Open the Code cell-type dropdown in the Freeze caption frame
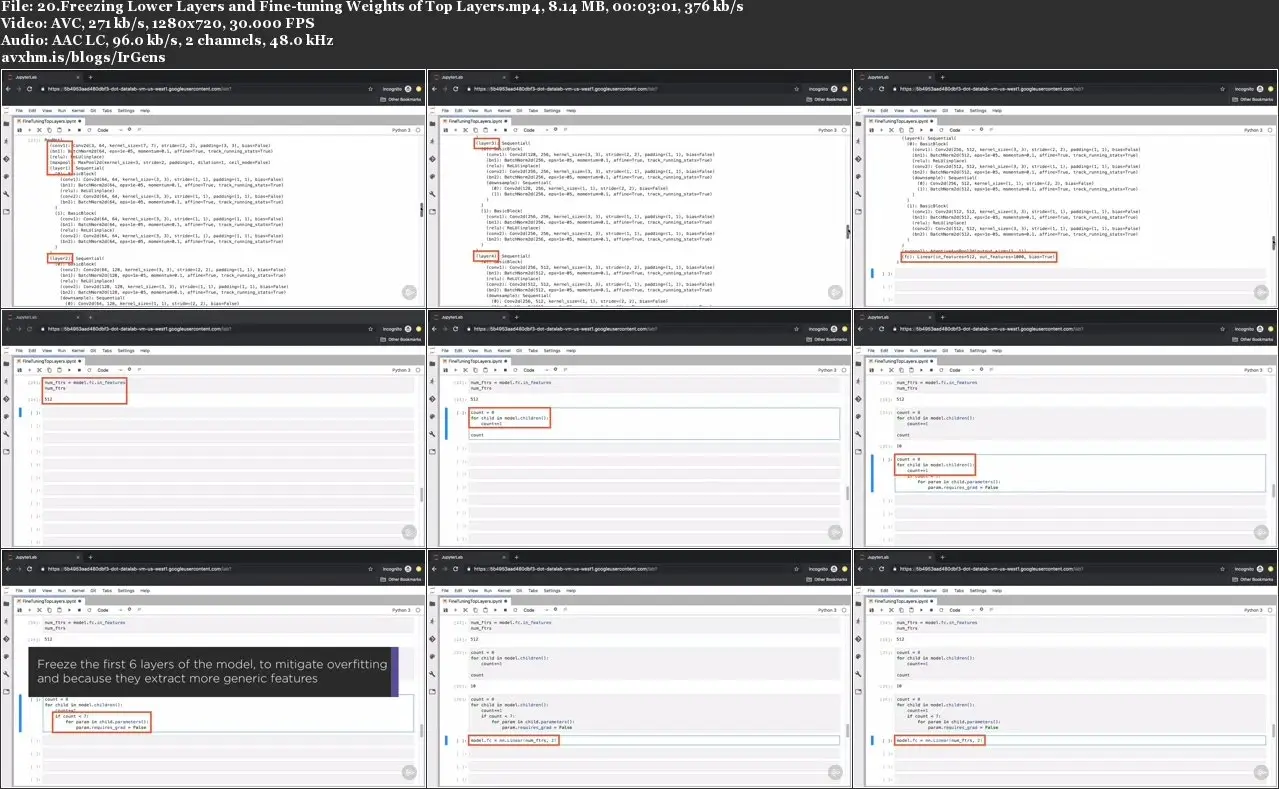Viewport: 1279px width, 789px height. coord(110,608)
